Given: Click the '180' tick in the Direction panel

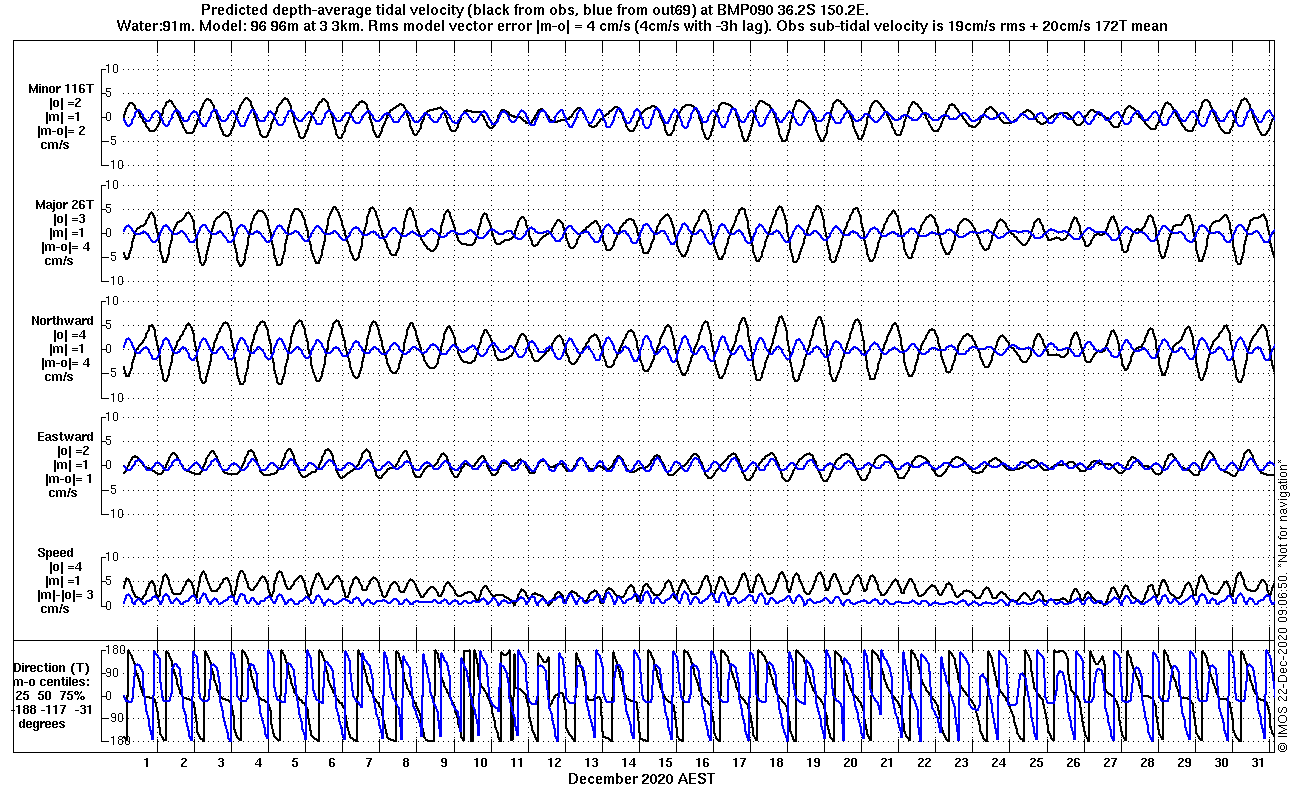Looking at the screenshot, I should pos(113,650).
